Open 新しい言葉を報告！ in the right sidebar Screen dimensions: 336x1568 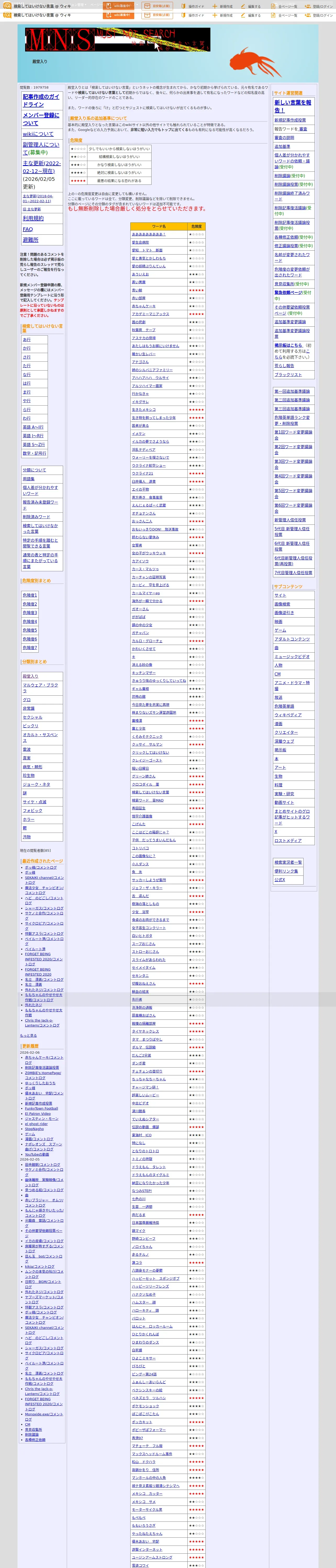(293, 107)
